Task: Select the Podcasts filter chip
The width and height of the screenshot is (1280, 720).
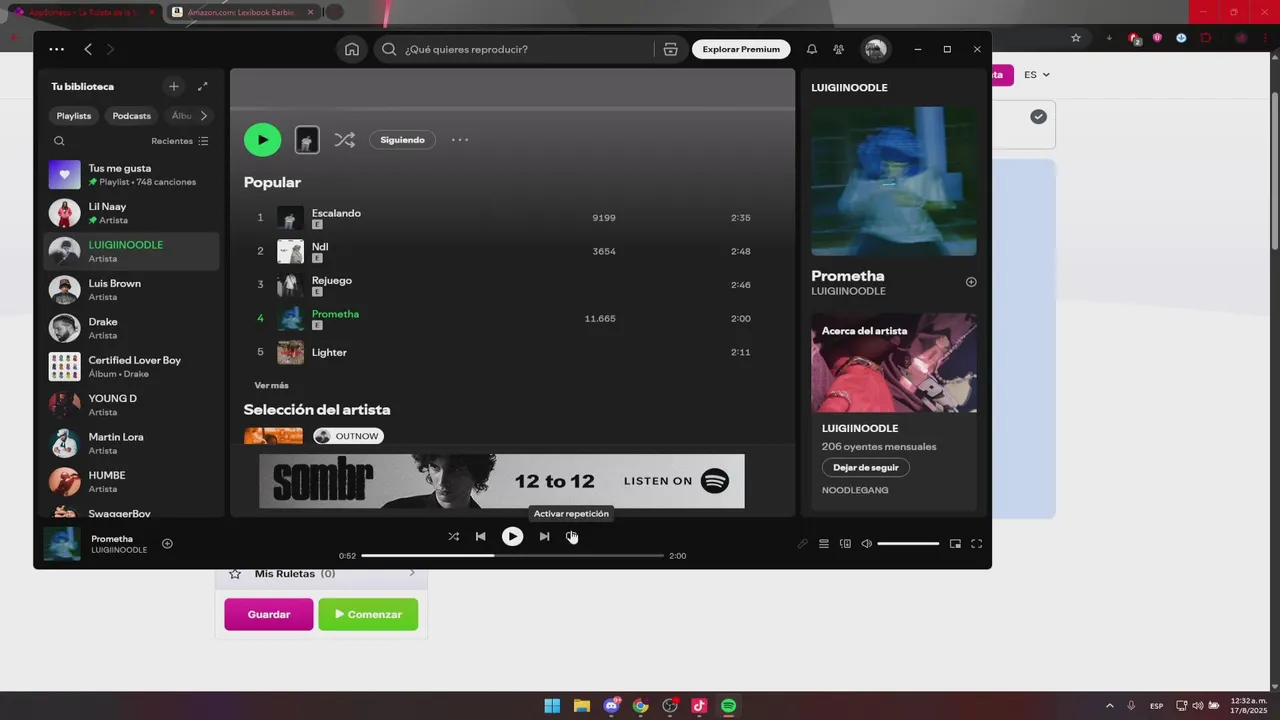Action: coord(132,116)
